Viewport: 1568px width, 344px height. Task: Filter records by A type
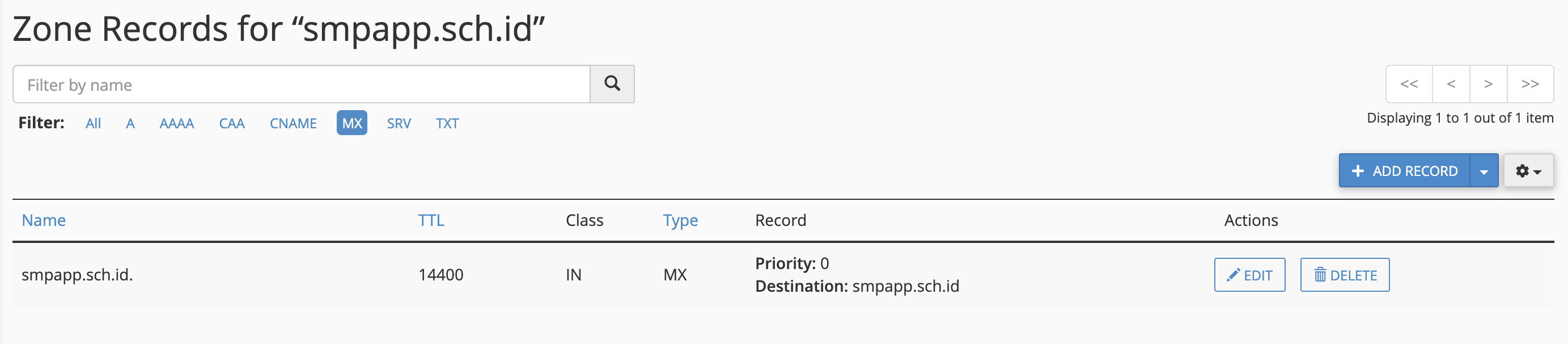tap(130, 124)
